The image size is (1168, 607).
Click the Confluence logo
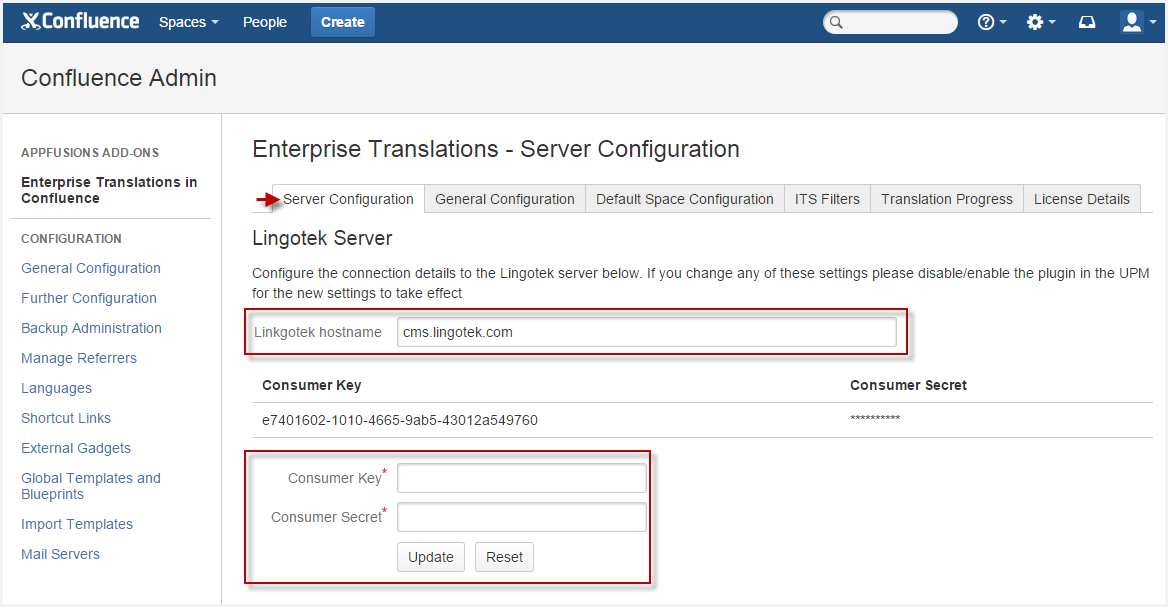[80, 22]
